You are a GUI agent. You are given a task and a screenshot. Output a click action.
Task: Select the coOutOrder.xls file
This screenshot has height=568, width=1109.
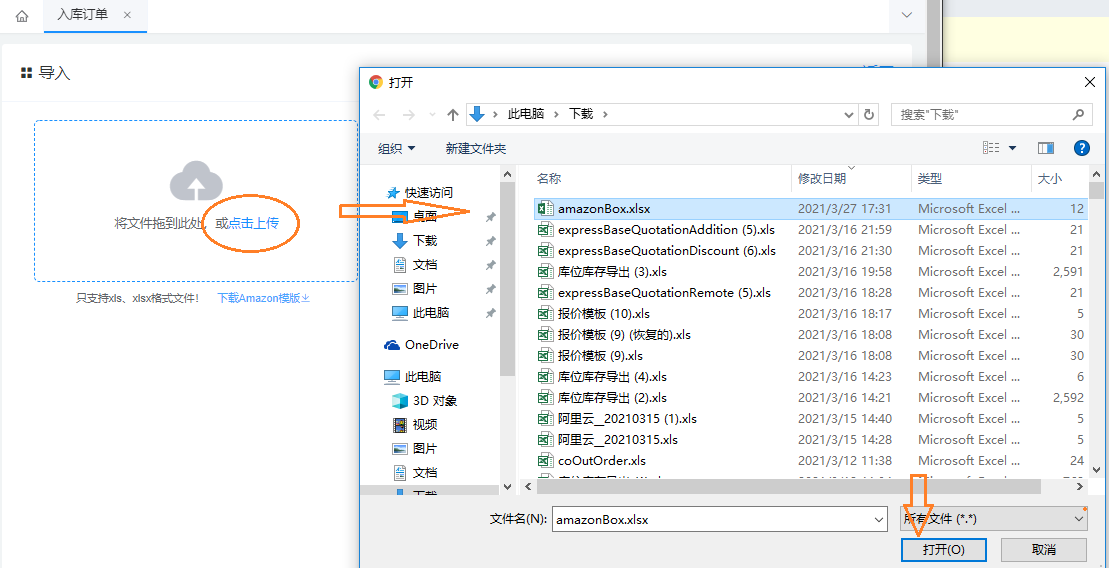tap(601, 461)
